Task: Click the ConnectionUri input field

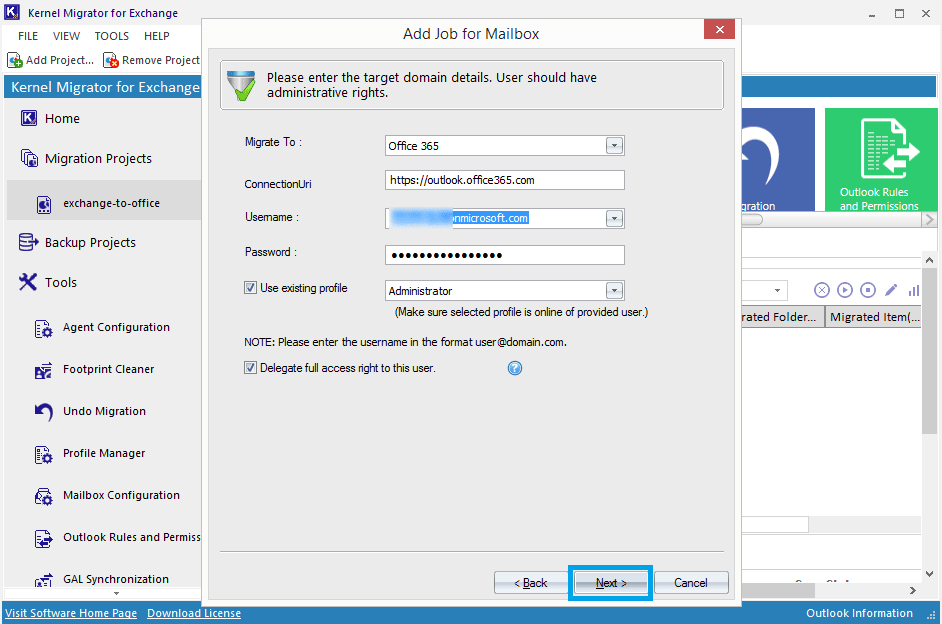Action: click(x=505, y=180)
